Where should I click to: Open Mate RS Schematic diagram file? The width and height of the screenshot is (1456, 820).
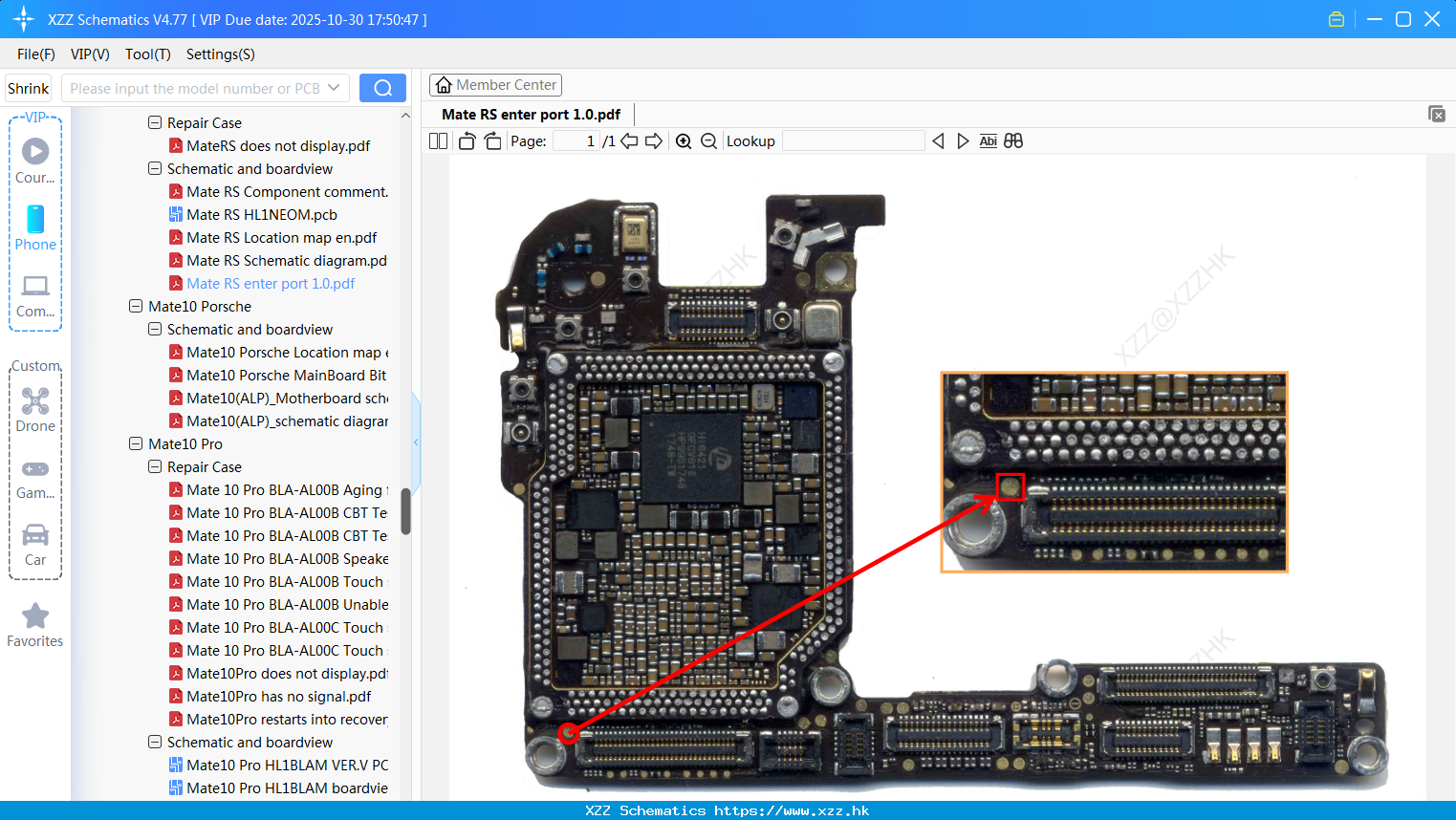pyautogui.click(x=279, y=261)
